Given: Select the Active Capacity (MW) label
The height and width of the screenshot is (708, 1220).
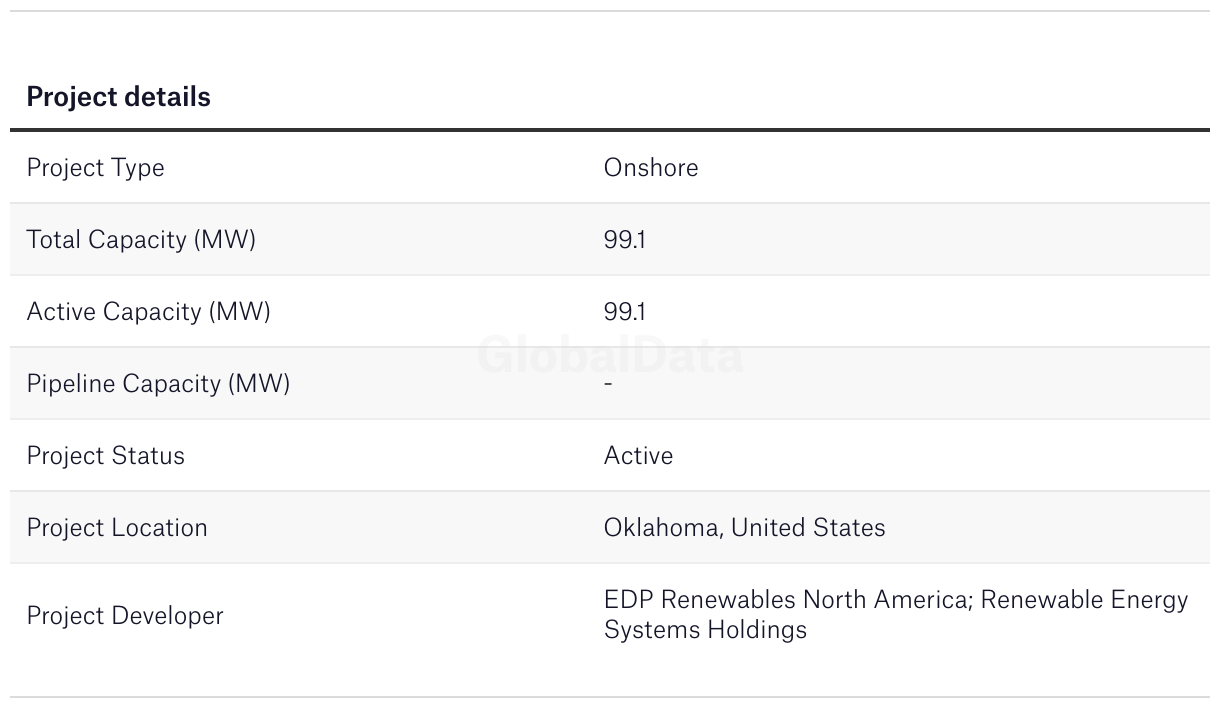Looking at the screenshot, I should 148,312.
